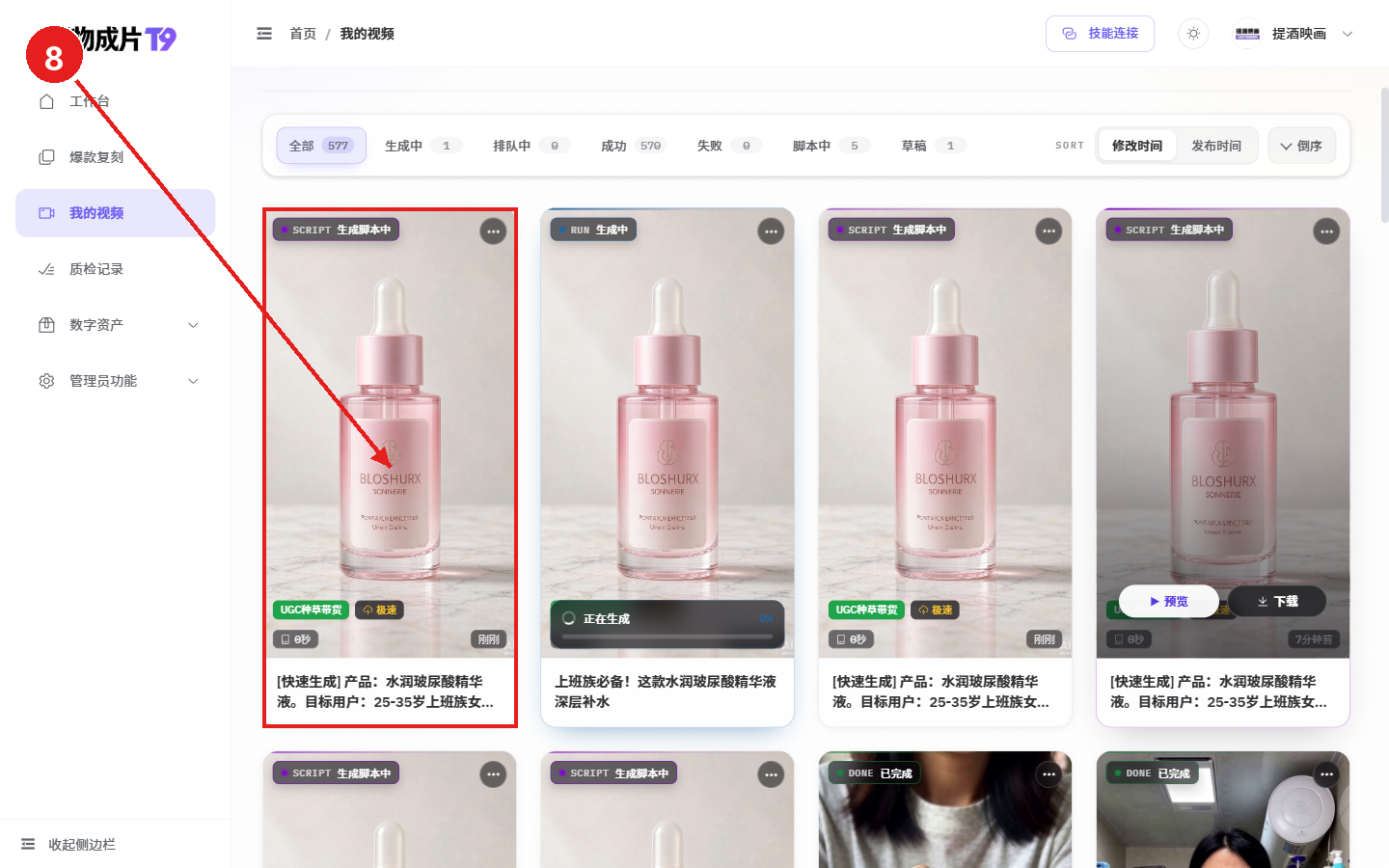Open more menu on 7分钟前 card
Image resolution: width=1389 pixels, height=868 pixels.
point(1326,231)
